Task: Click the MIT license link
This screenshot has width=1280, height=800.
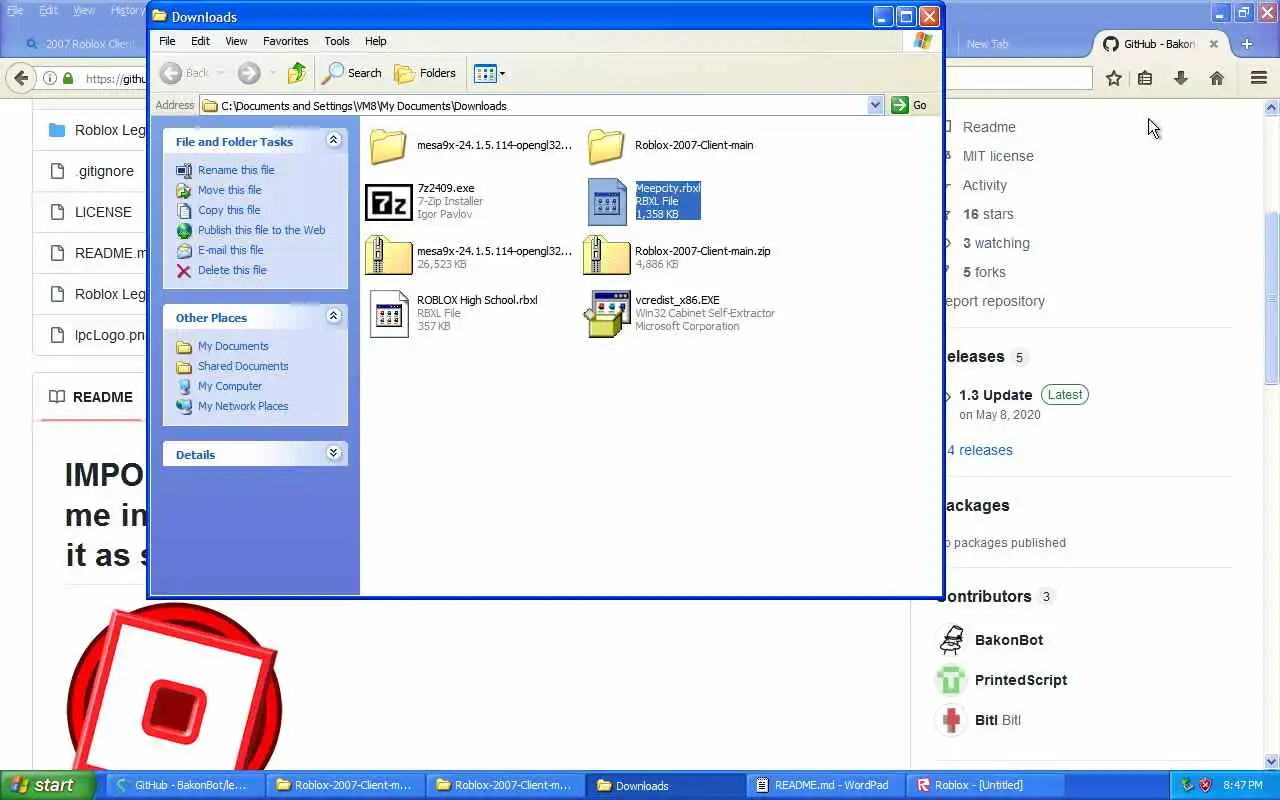Action: coord(998,156)
